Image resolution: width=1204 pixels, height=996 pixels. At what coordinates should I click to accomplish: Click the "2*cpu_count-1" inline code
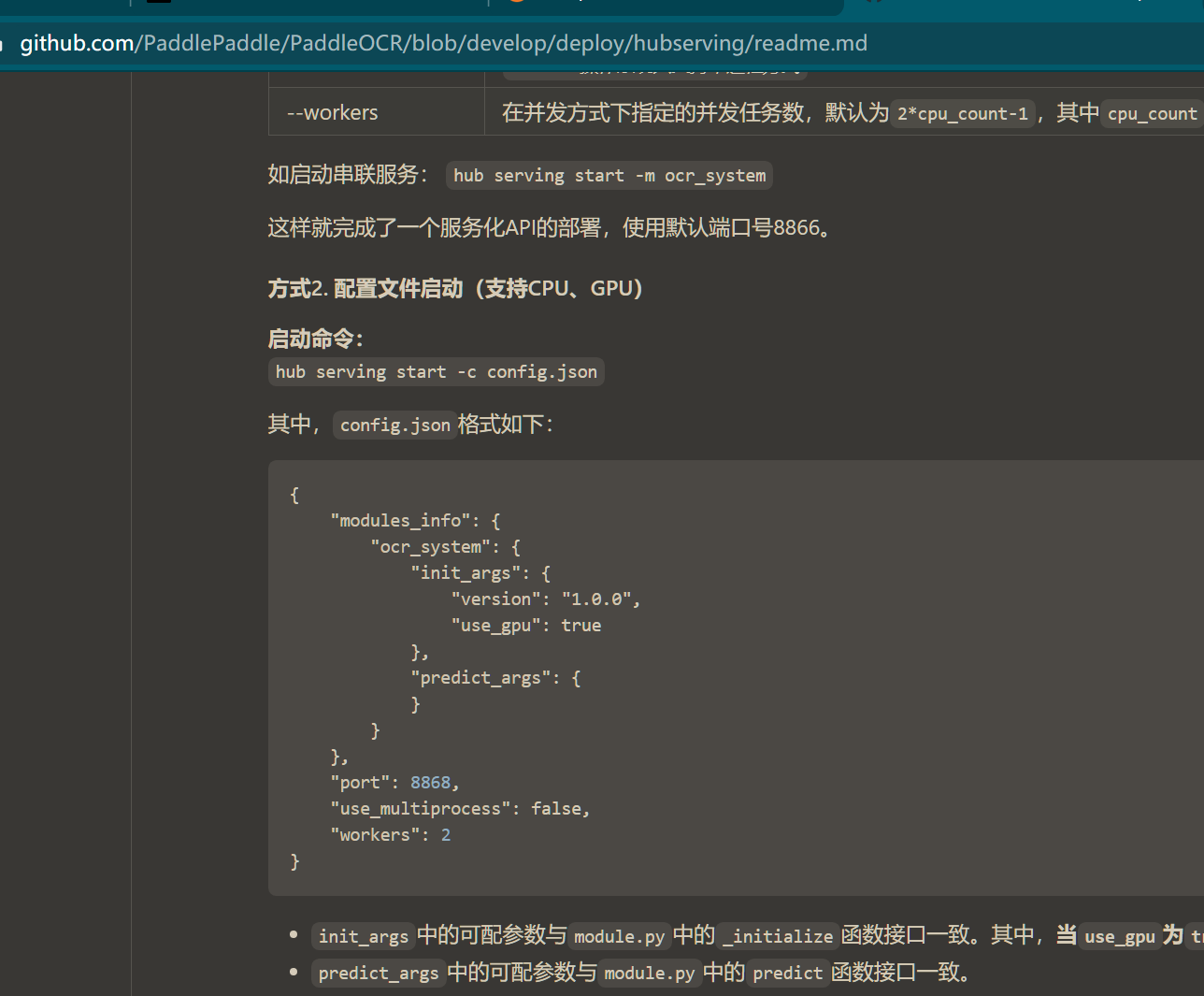click(x=962, y=113)
